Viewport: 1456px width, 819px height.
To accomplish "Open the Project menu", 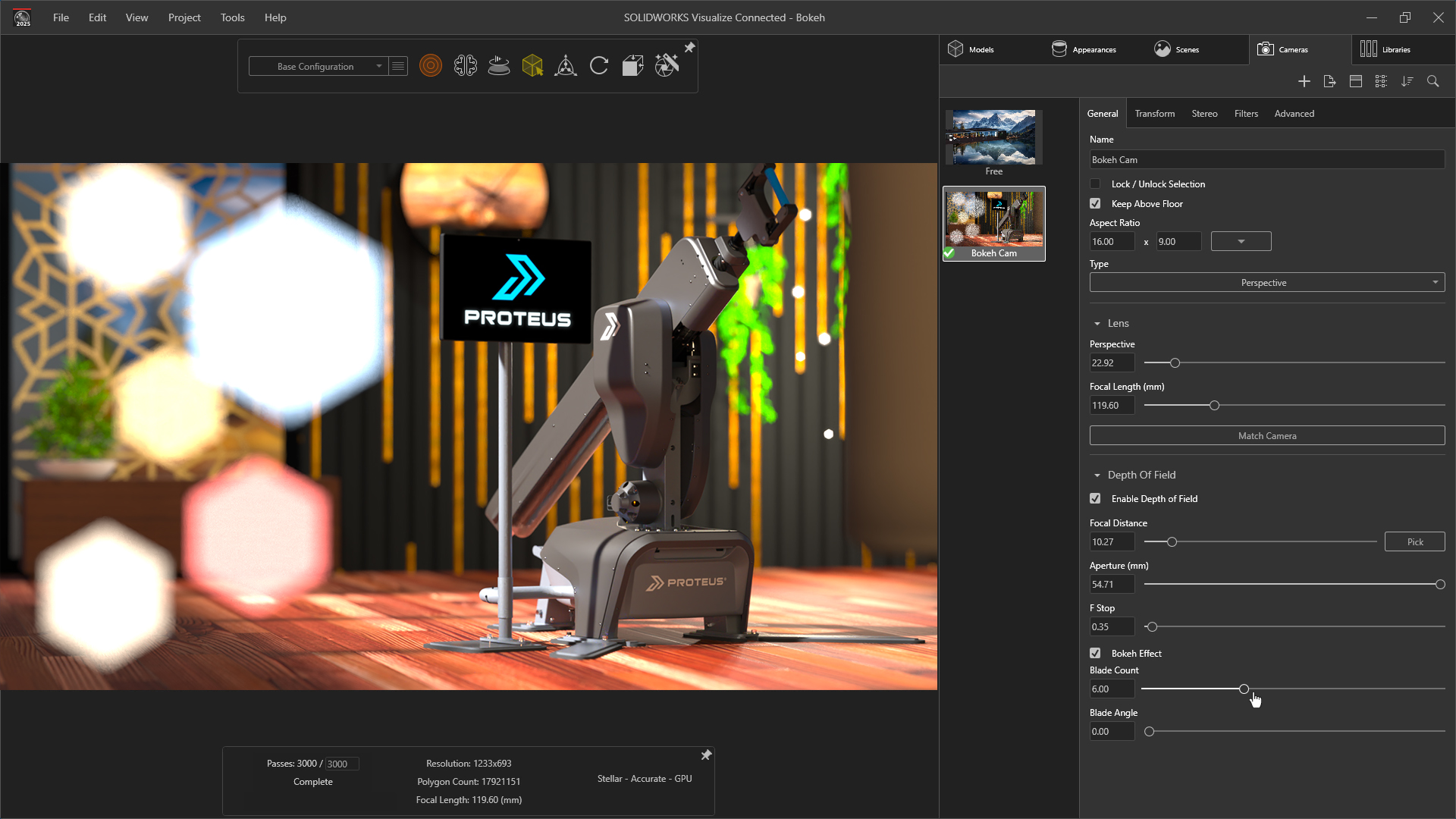I will coord(184,17).
